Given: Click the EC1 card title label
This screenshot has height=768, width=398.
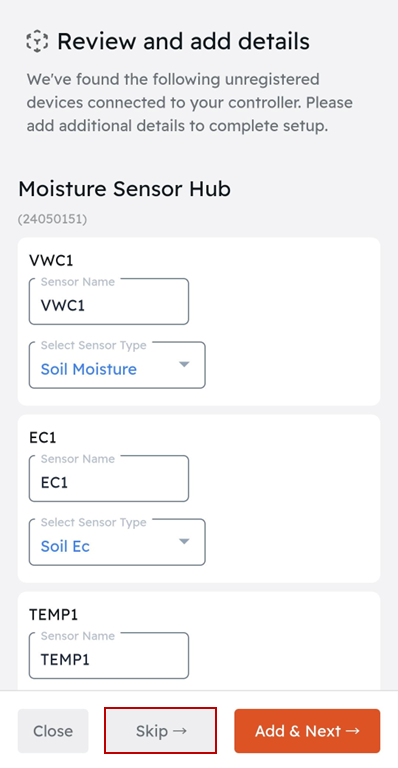Looking at the screenshot, I should pos(43,437).
